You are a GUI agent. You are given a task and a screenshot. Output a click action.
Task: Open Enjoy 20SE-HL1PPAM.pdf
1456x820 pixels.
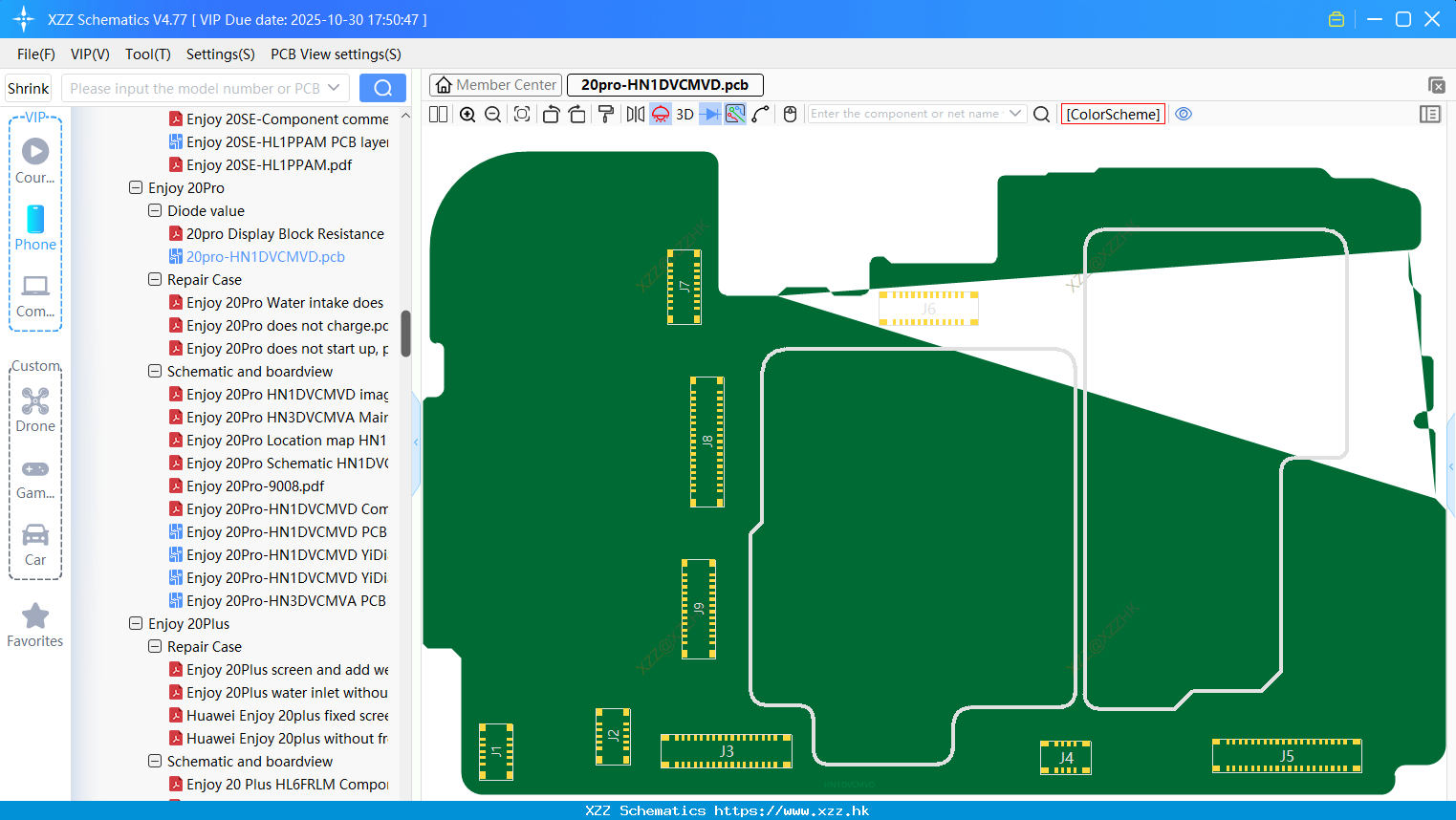tap(261, 164)
